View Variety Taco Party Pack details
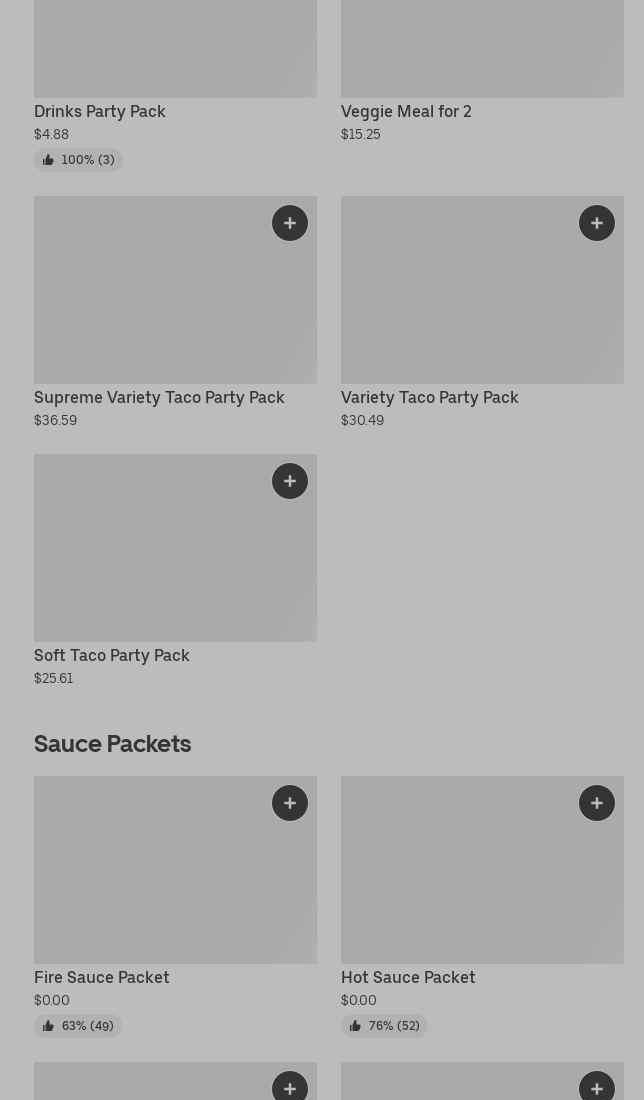Viewport: 644px width, 1100px height. tap(430, 398)
